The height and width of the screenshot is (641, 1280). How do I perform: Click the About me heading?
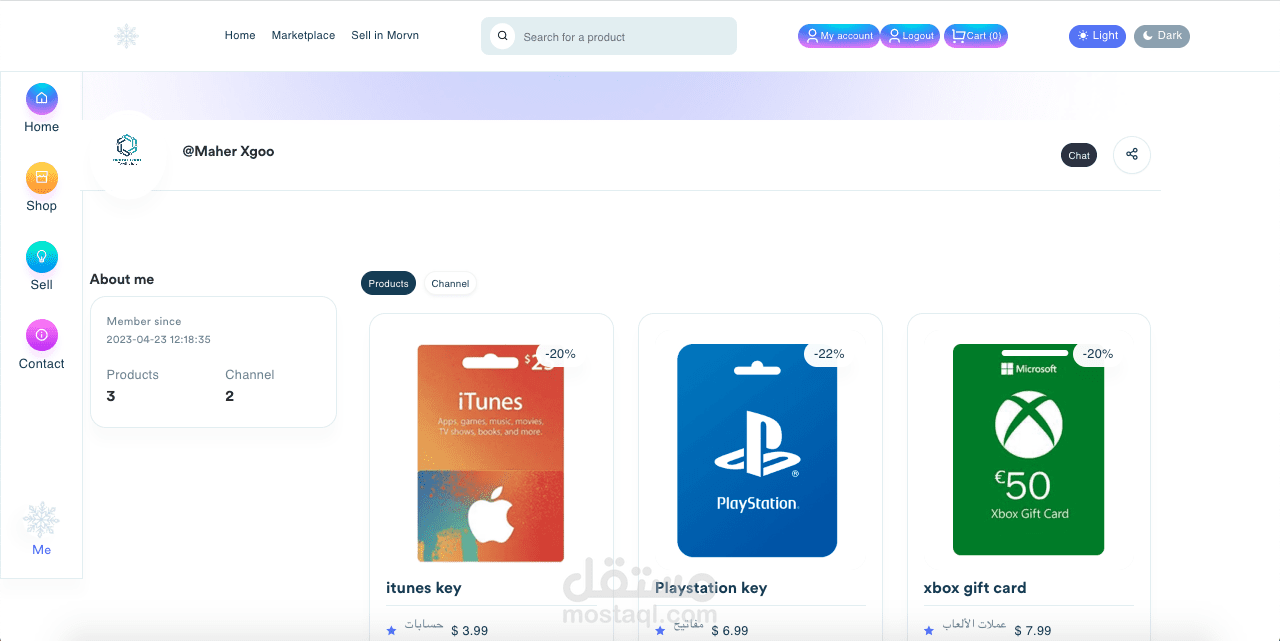point(122,279)
